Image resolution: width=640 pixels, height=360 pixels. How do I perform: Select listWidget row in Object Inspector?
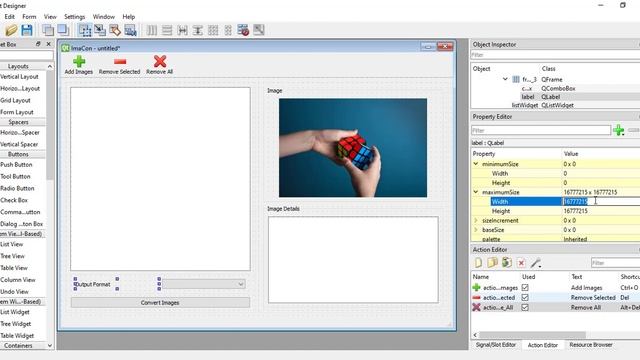555,105
